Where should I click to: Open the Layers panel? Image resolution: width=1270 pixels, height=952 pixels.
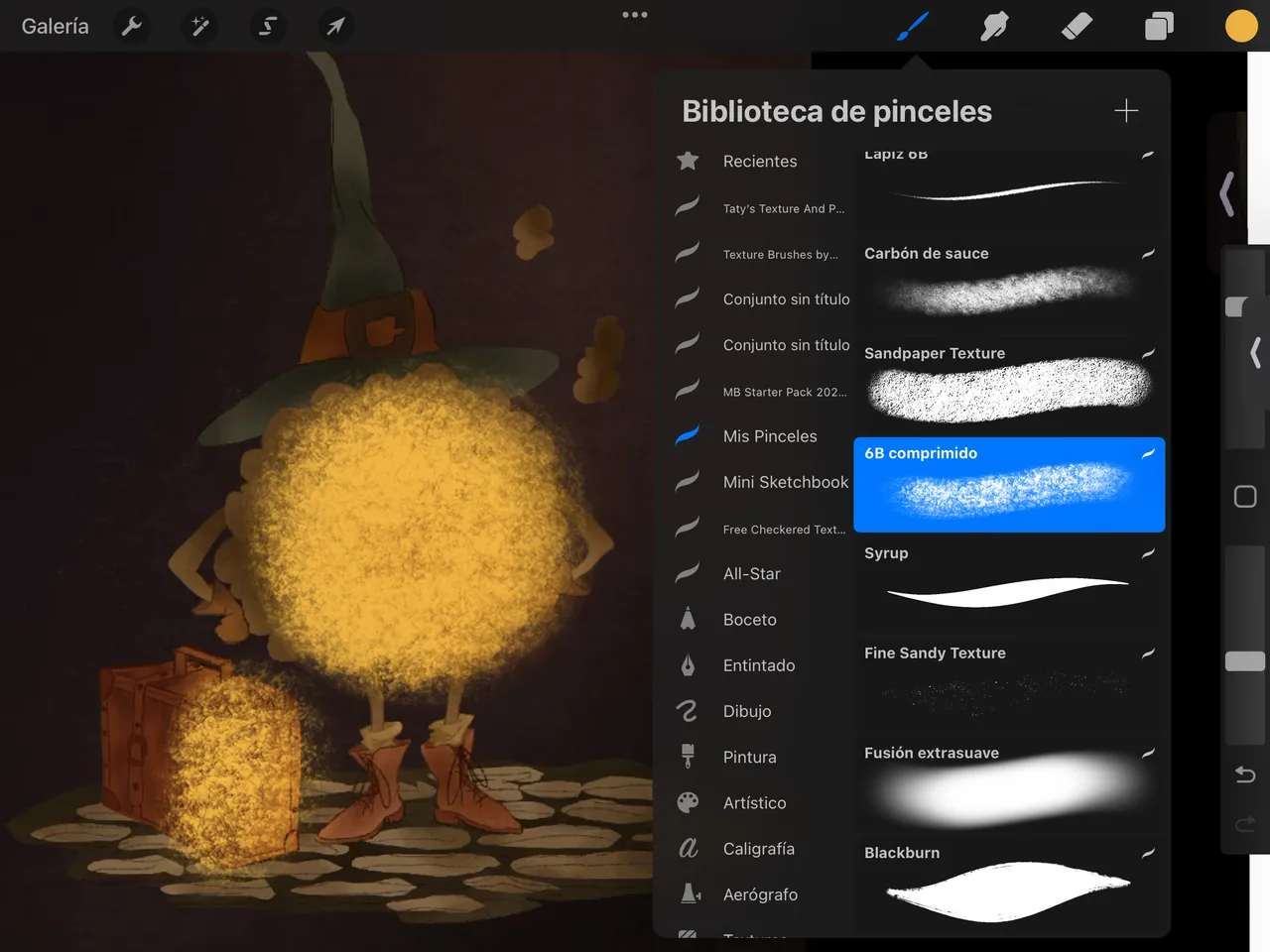click(1159, 27)
